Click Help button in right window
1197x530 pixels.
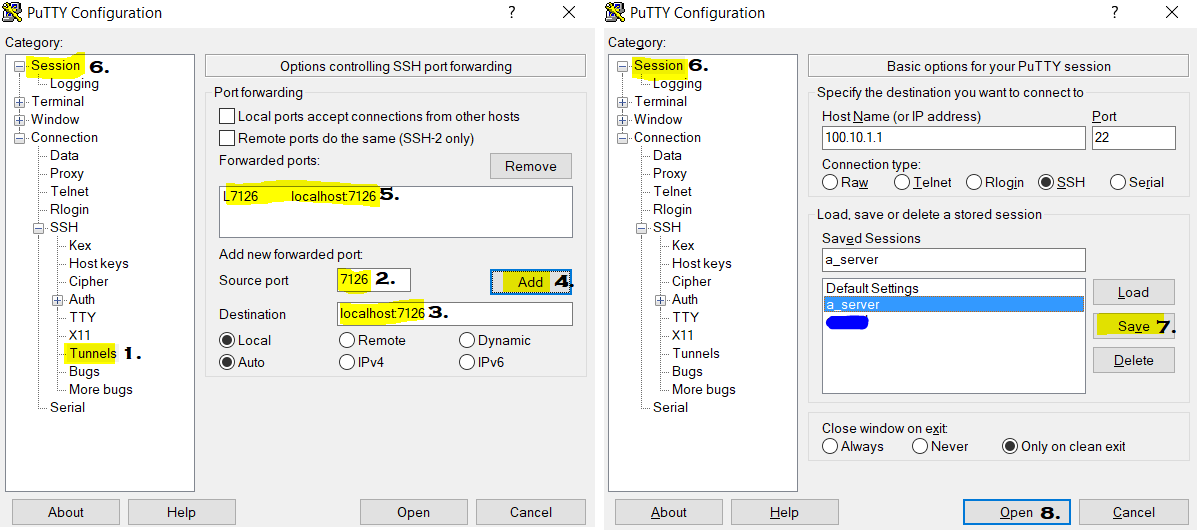click(x=785, y=512)
